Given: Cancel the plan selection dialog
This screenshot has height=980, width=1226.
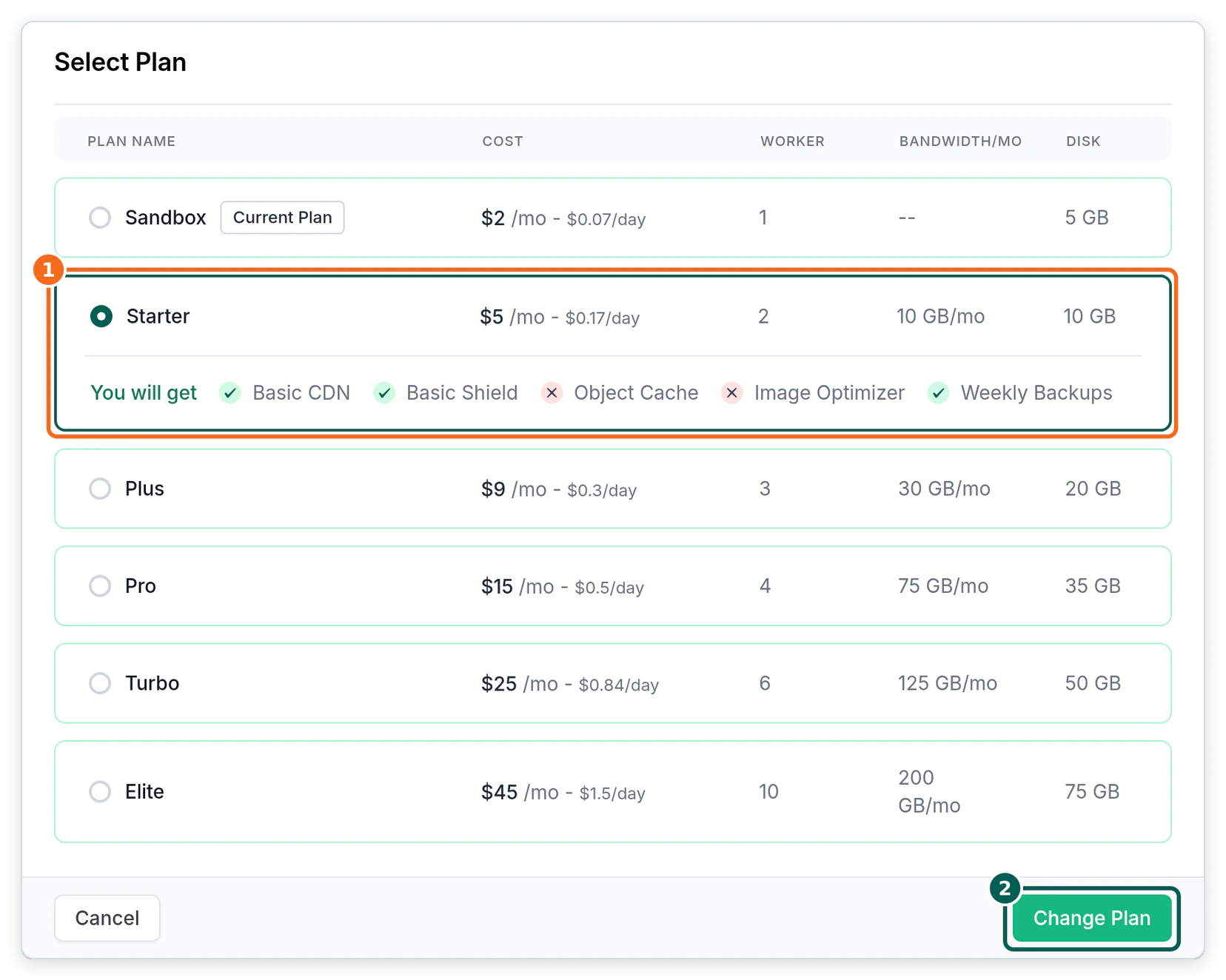Looking at the screenshot, I should pyautogui.click(x=107, y=918).
